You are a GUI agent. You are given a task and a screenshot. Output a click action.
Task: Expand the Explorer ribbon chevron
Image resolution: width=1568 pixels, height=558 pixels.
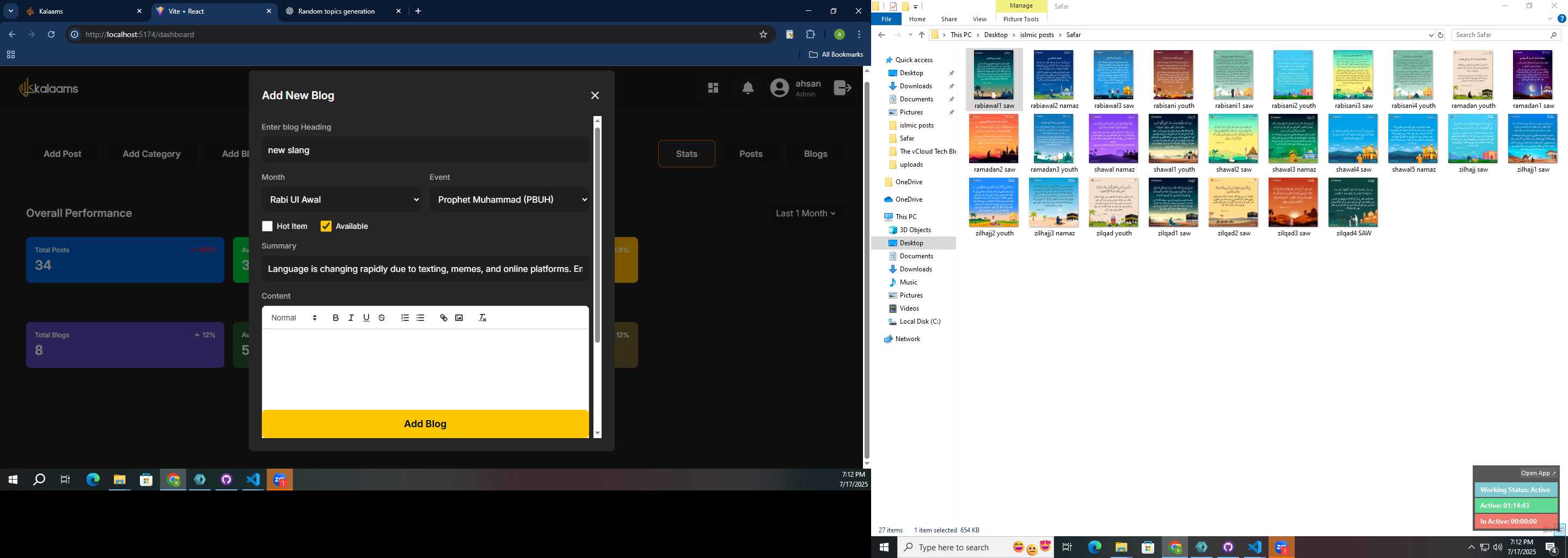click(x=1549, y=19)
